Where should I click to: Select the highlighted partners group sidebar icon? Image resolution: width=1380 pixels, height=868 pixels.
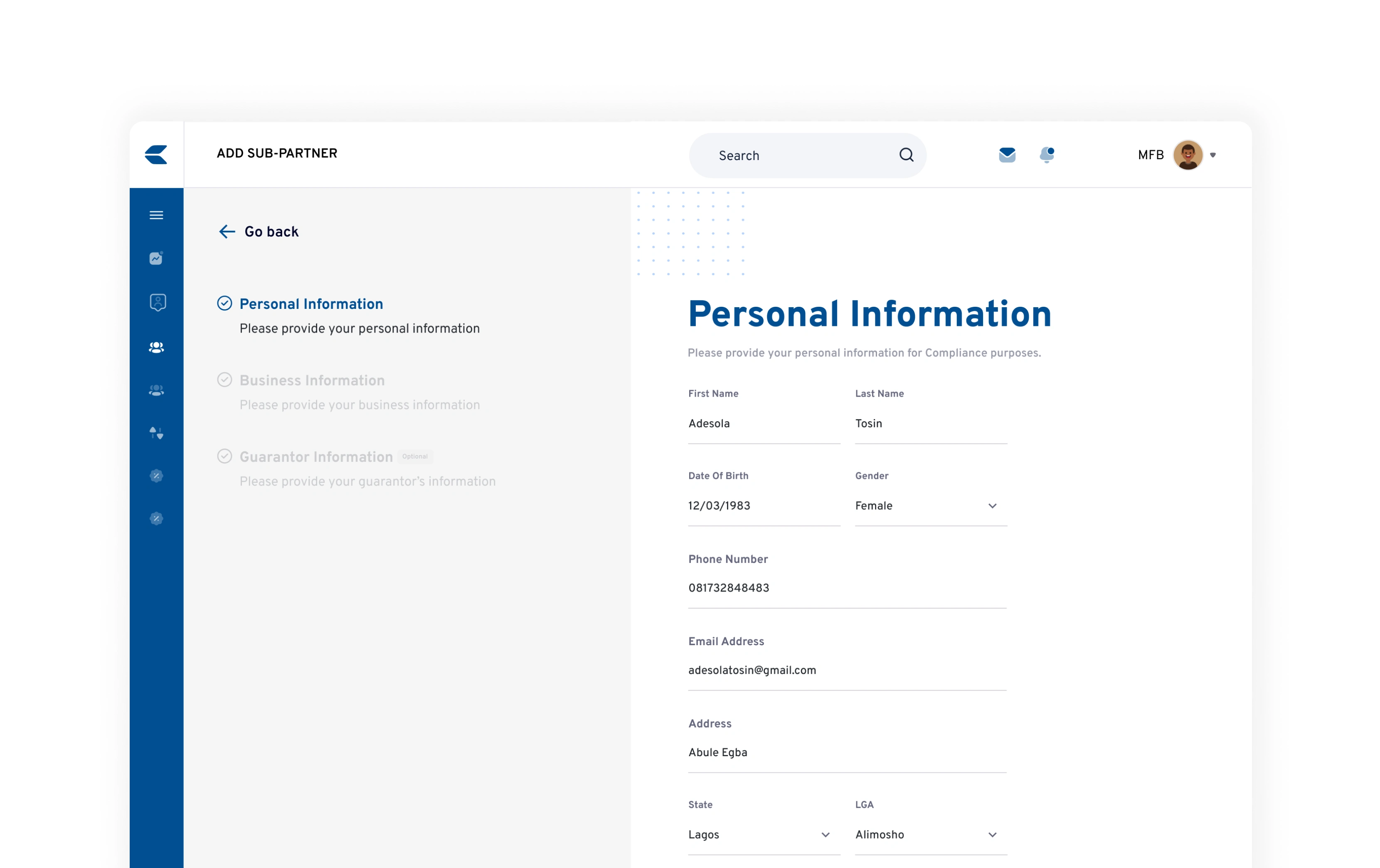pyautogui.click(x=156, y=347)
